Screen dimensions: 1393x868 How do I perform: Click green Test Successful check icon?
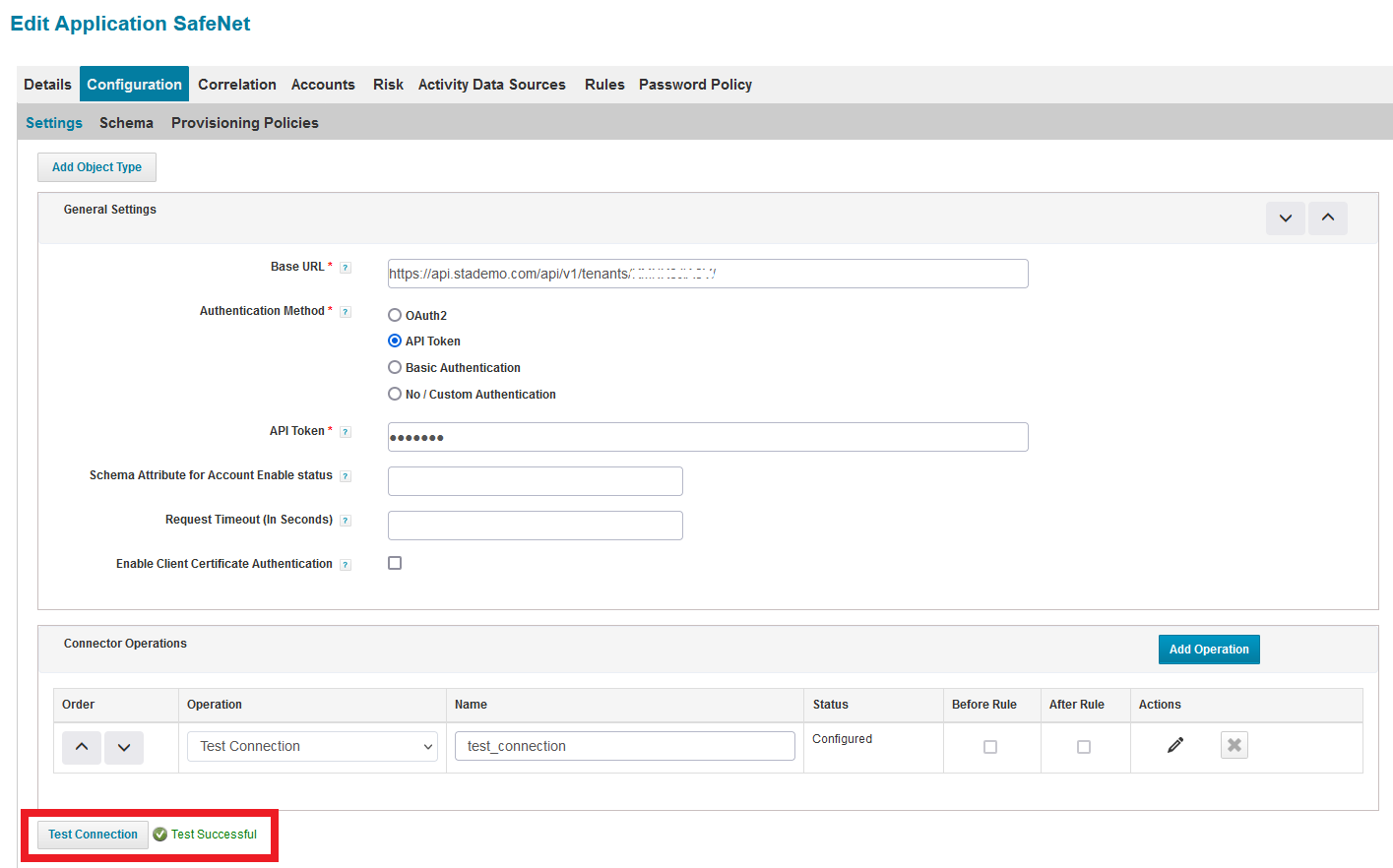pyautogui.click(x=159, y=835)
